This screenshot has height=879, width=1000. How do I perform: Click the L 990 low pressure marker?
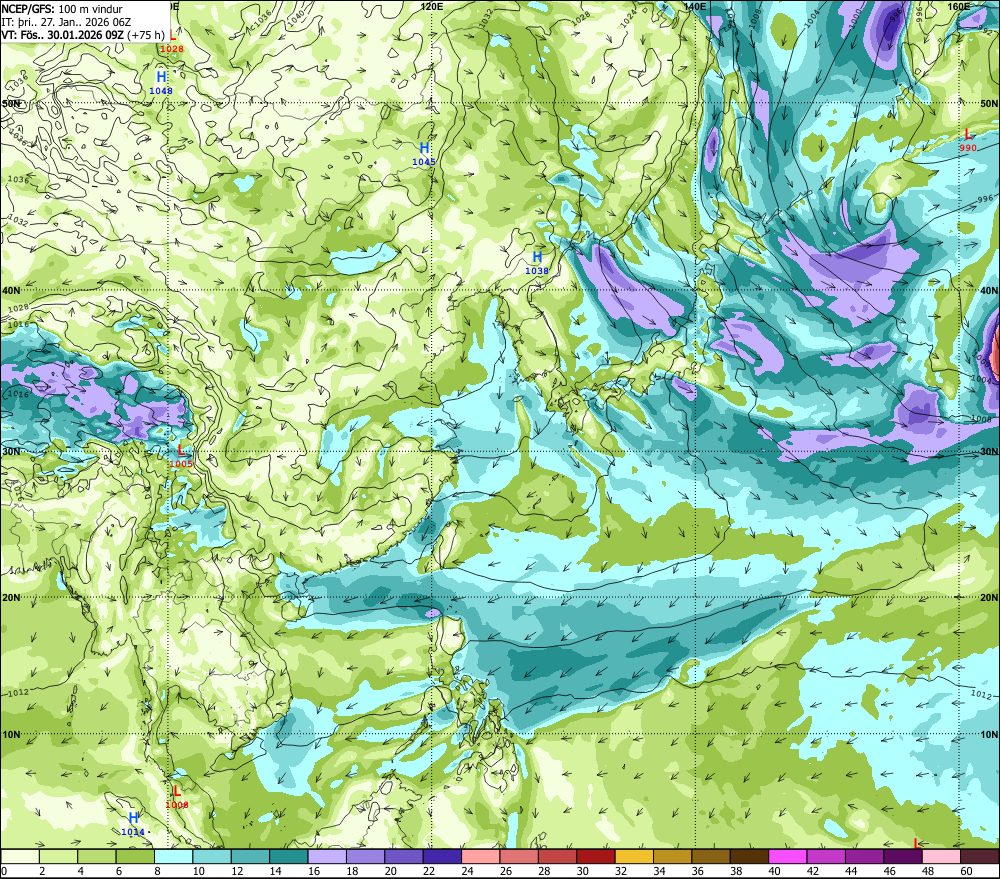click(x=967, y=140)
